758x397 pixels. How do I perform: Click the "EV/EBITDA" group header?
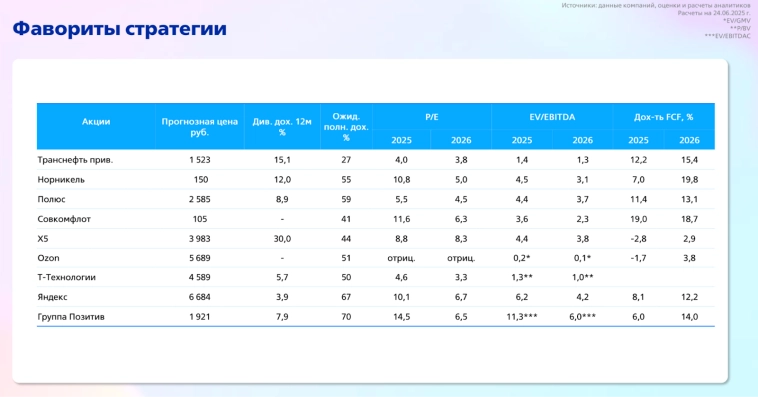(x=552, y=117)
